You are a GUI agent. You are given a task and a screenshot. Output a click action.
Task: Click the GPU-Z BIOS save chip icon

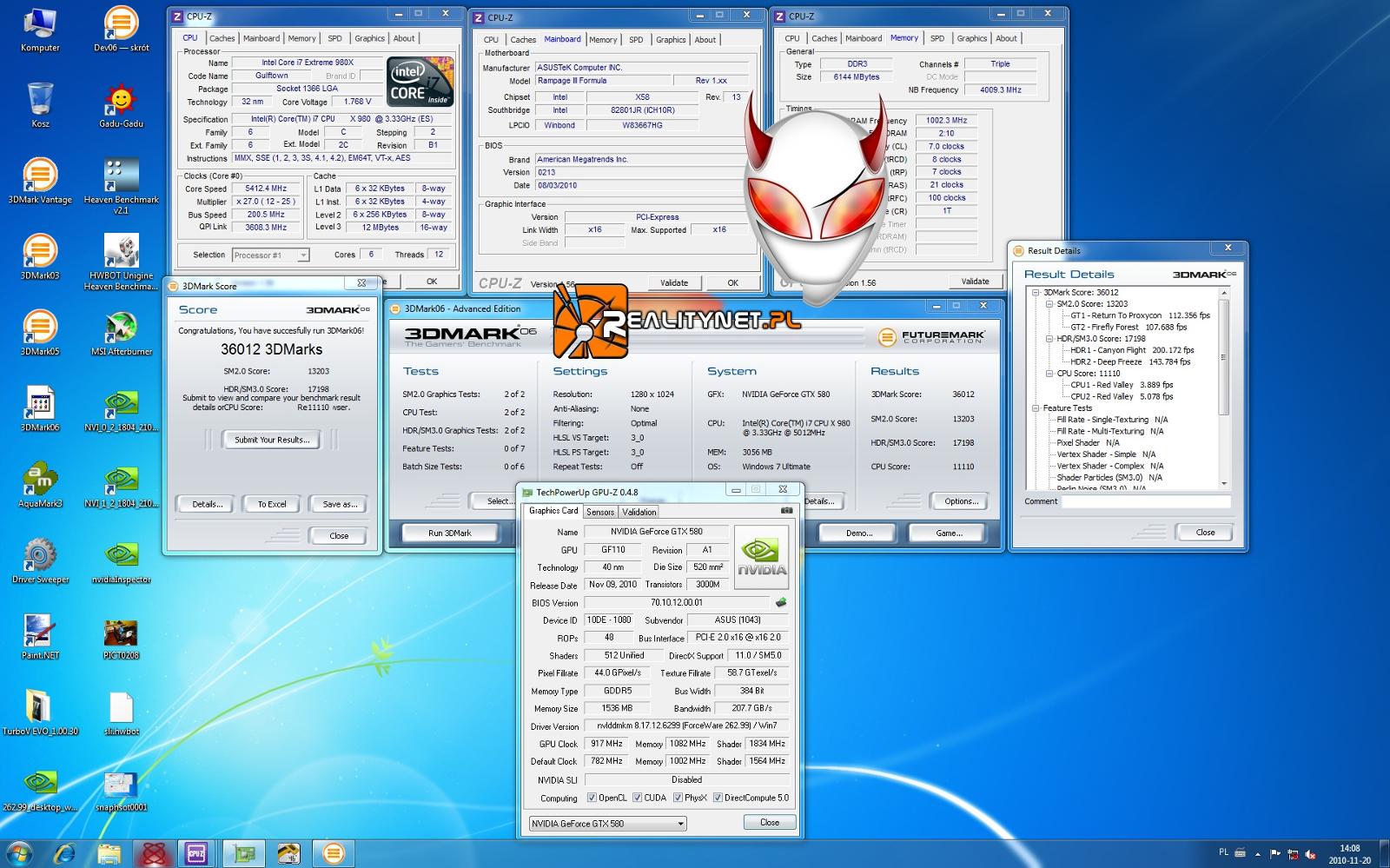pos(781,602)
